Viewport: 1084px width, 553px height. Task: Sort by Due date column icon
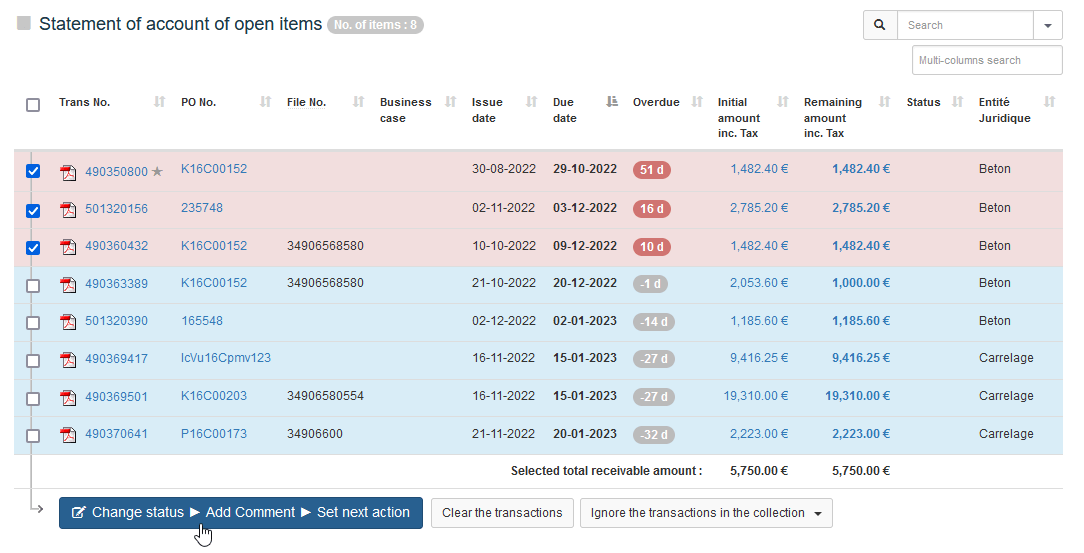(x=613, y=102)
